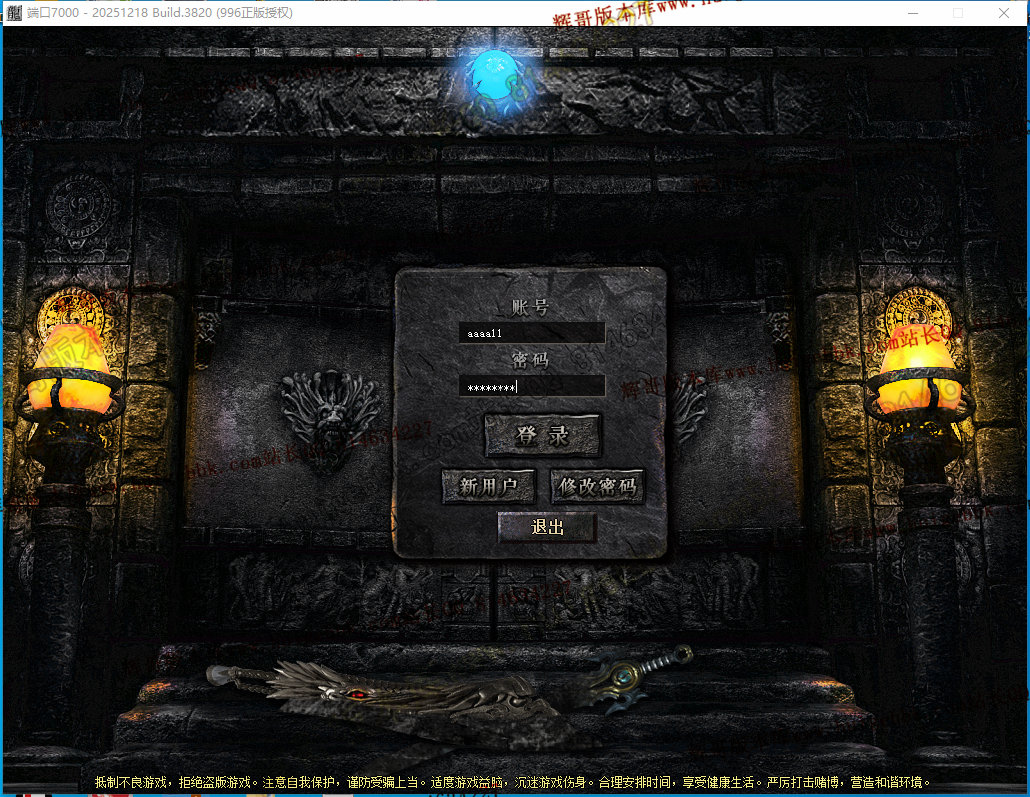The image size is (1030, 797).
Task: Click the round carved emblem on left pillar
Action: [79, 206]
